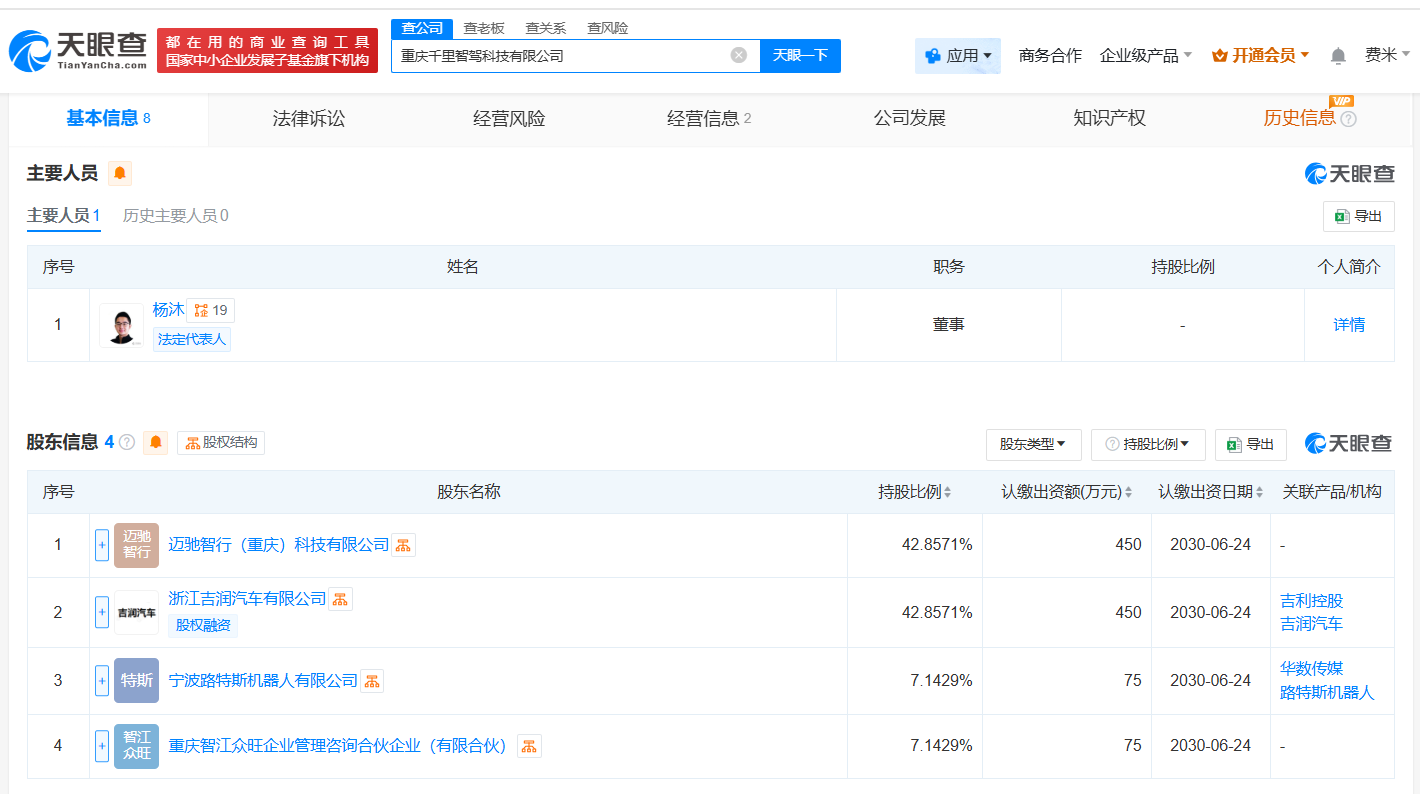Click the alert bell beside 股东信息 heading
1420x794 pixels.
click(156, 442)
